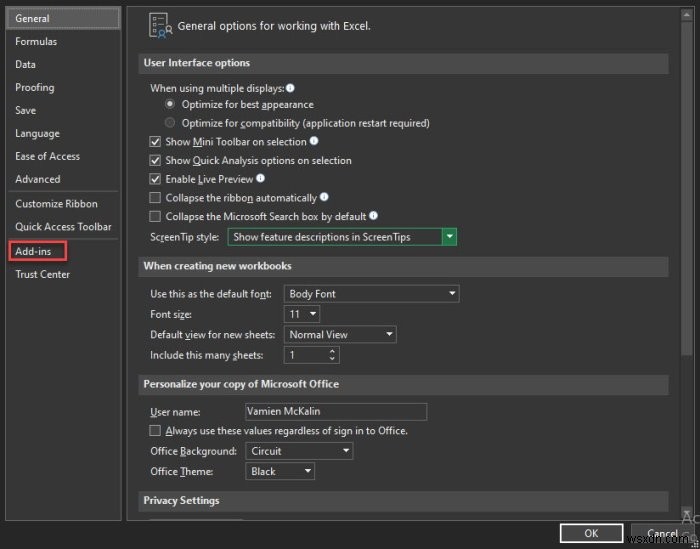Check Always use these values regardless of sign in
The image size is (700, 549).
(x=155, y=431)
